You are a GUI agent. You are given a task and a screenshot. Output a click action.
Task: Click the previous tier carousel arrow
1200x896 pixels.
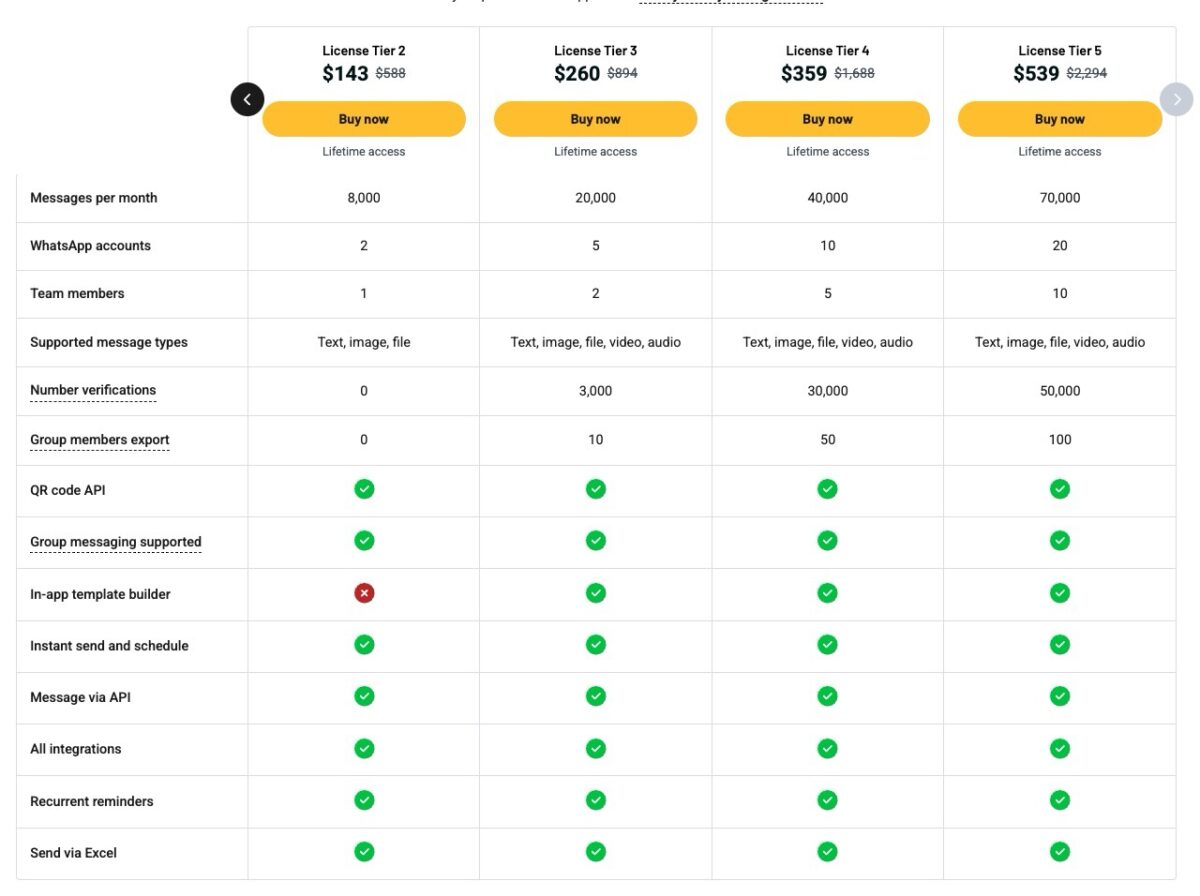(247, 99)
